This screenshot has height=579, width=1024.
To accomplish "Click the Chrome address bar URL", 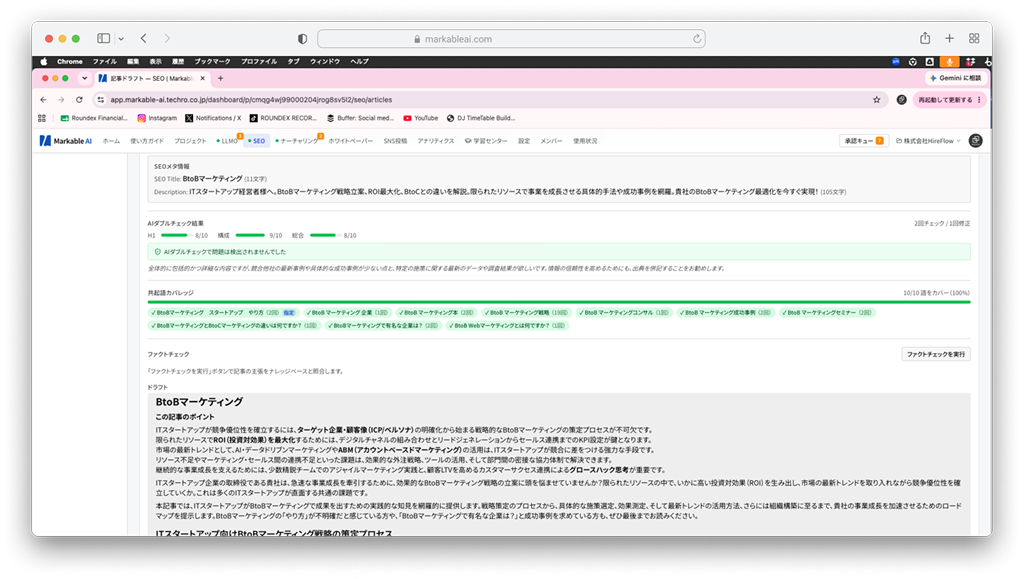I will click(x=251, y=100).
